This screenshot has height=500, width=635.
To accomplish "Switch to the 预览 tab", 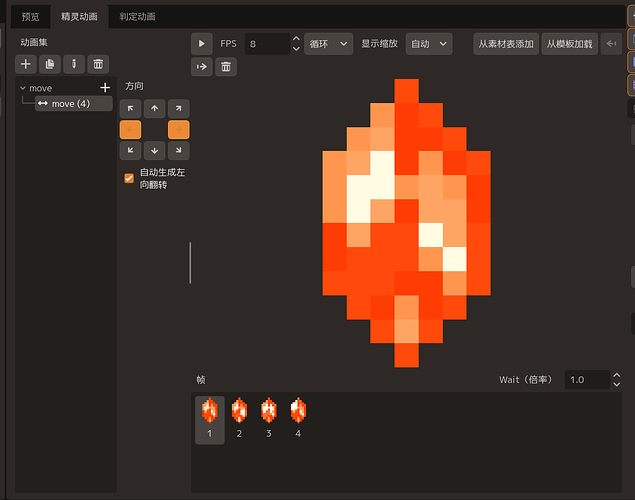I will [30, 17].
